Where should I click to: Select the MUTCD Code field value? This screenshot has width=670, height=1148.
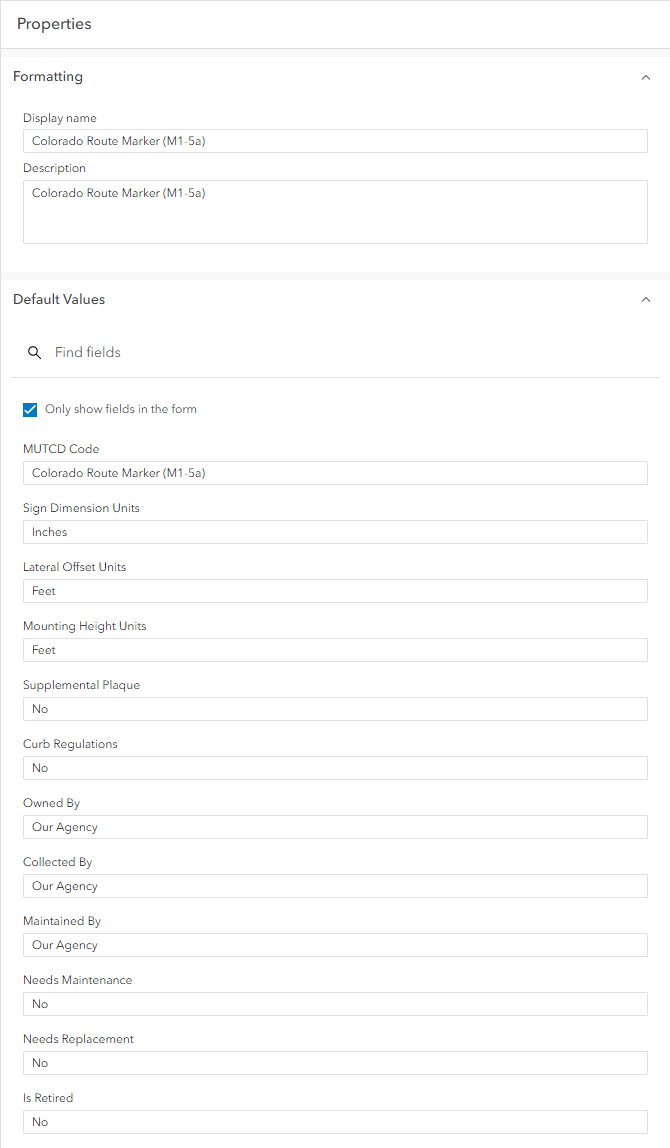pyautogui.click(x=335, y=472)
